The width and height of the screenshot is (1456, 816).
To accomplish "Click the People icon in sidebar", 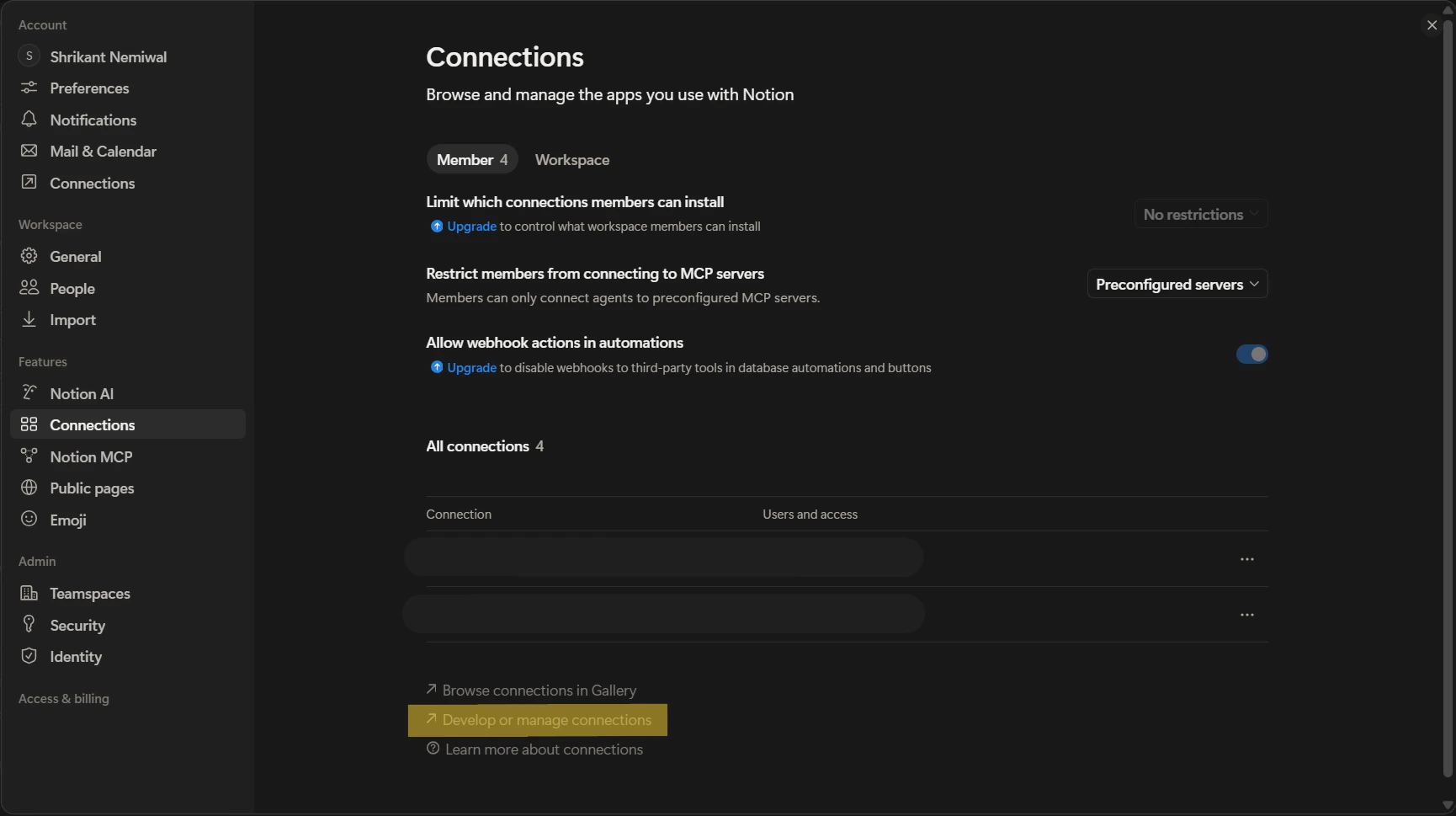I will 29,287.
